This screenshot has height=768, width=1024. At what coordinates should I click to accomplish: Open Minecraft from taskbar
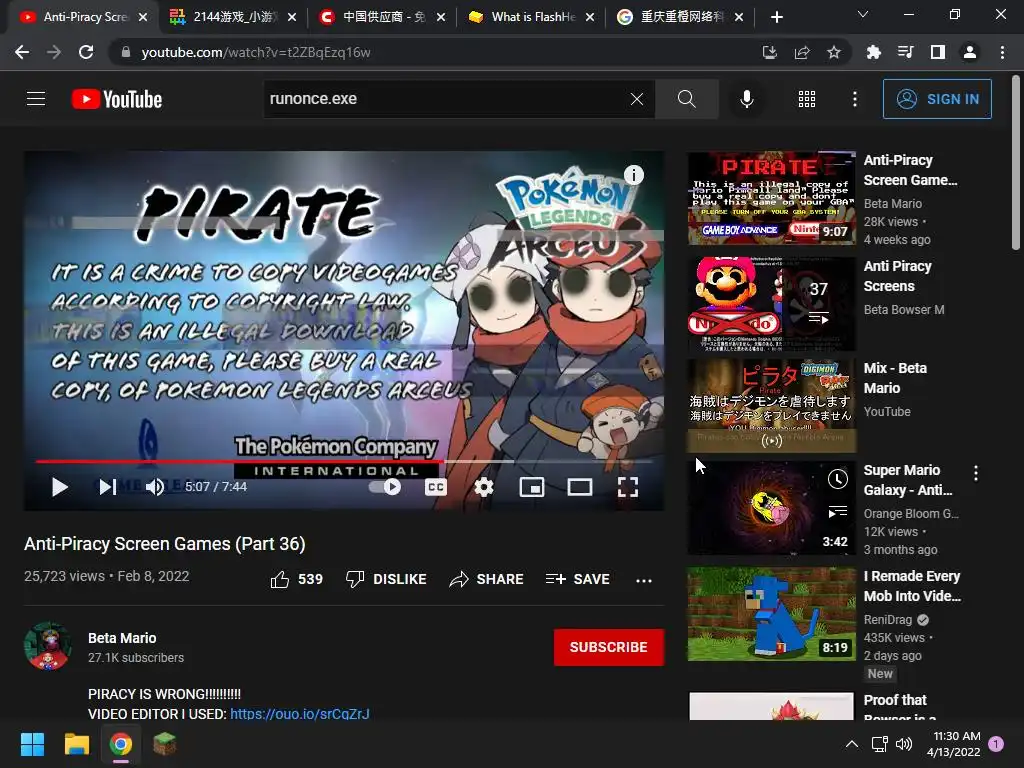pyautogui.click(x=165, y=744)
